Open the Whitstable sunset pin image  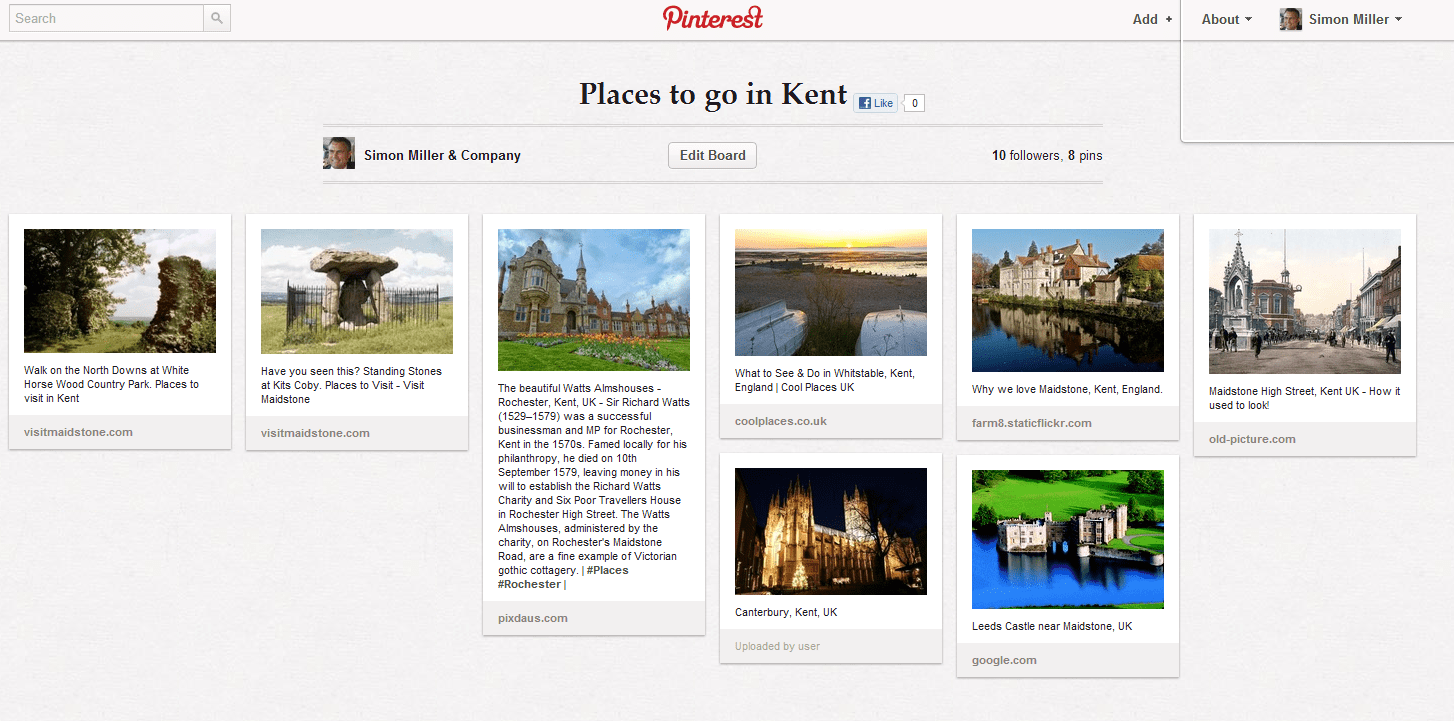point(831,292)
